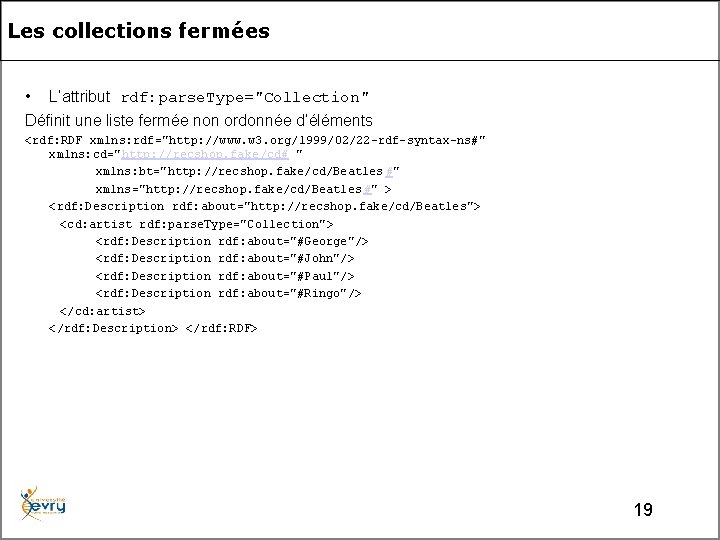
Task: Click the closing </rdf:RDF> tag
Action: [222, 327]
